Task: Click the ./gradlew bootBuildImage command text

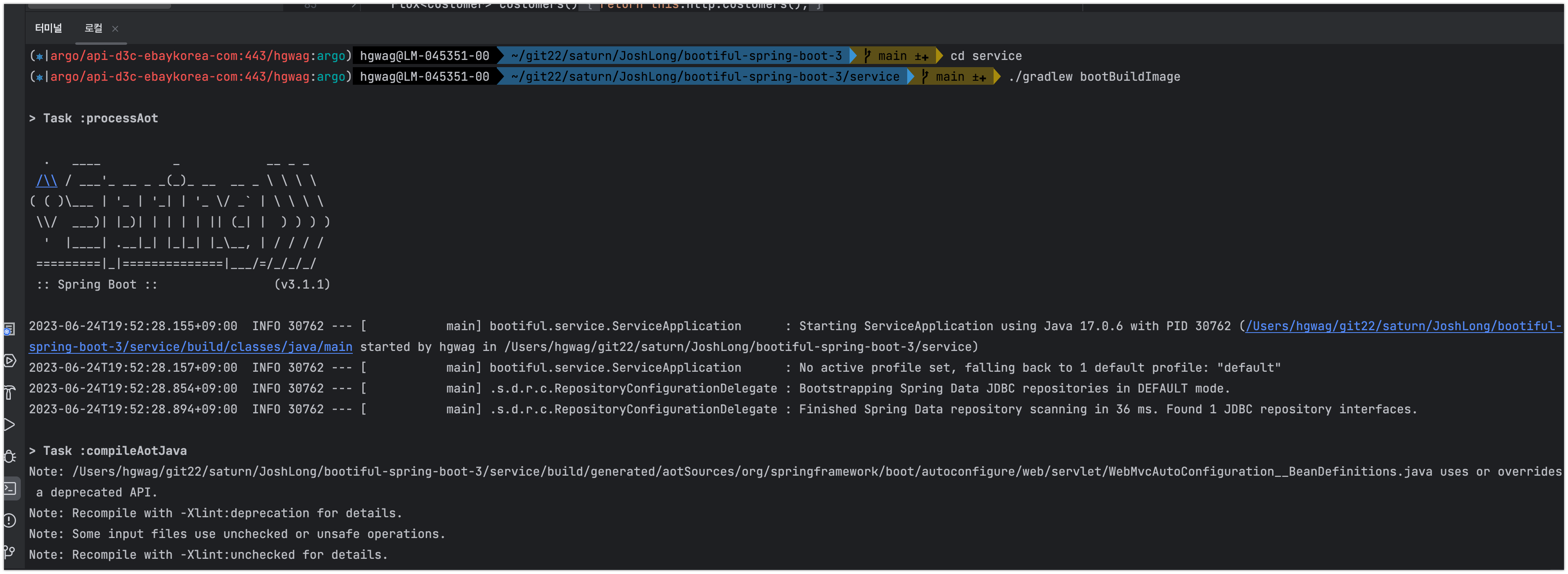Action: tap(1094, 77)
